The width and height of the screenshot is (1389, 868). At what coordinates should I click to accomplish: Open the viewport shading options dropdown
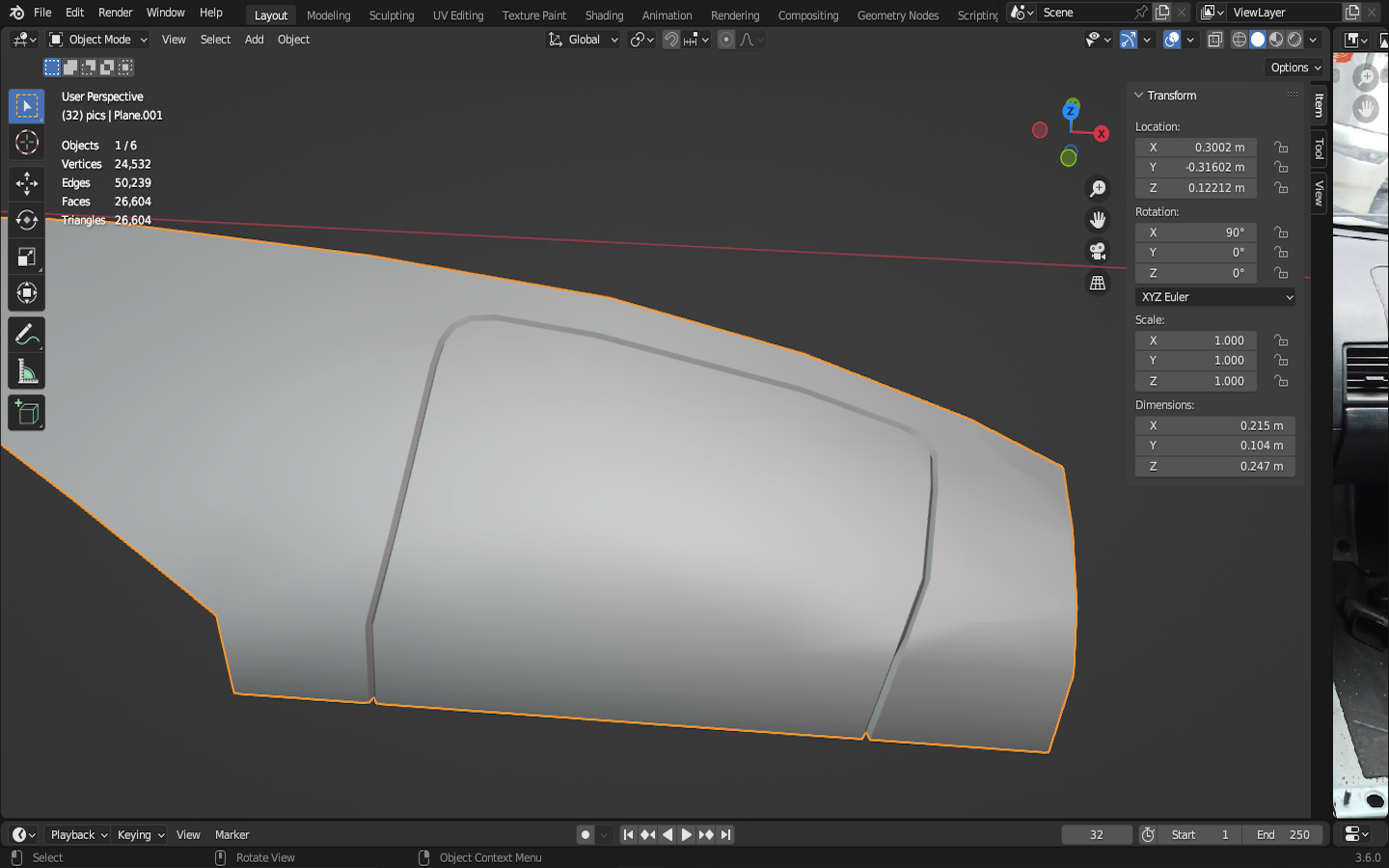(1313, 40)
